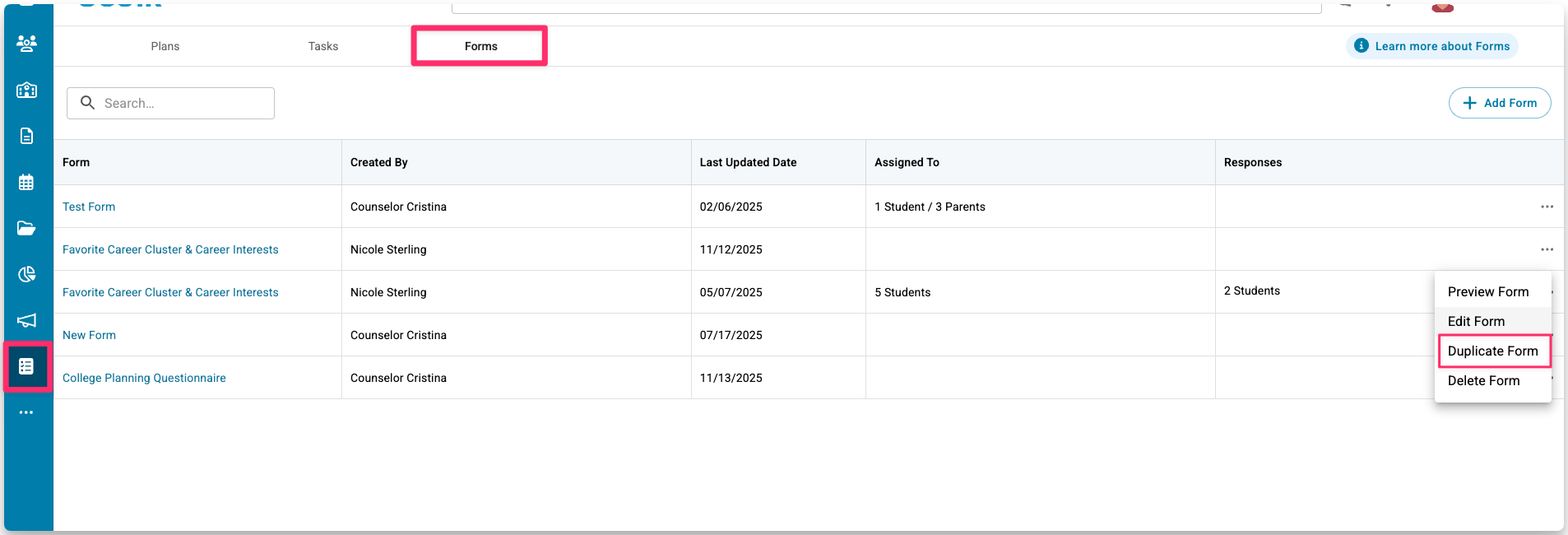Open the document page sidebar icon
Image resolution: width=1568 pixels, height=535 pixels.
pos(26,136)
